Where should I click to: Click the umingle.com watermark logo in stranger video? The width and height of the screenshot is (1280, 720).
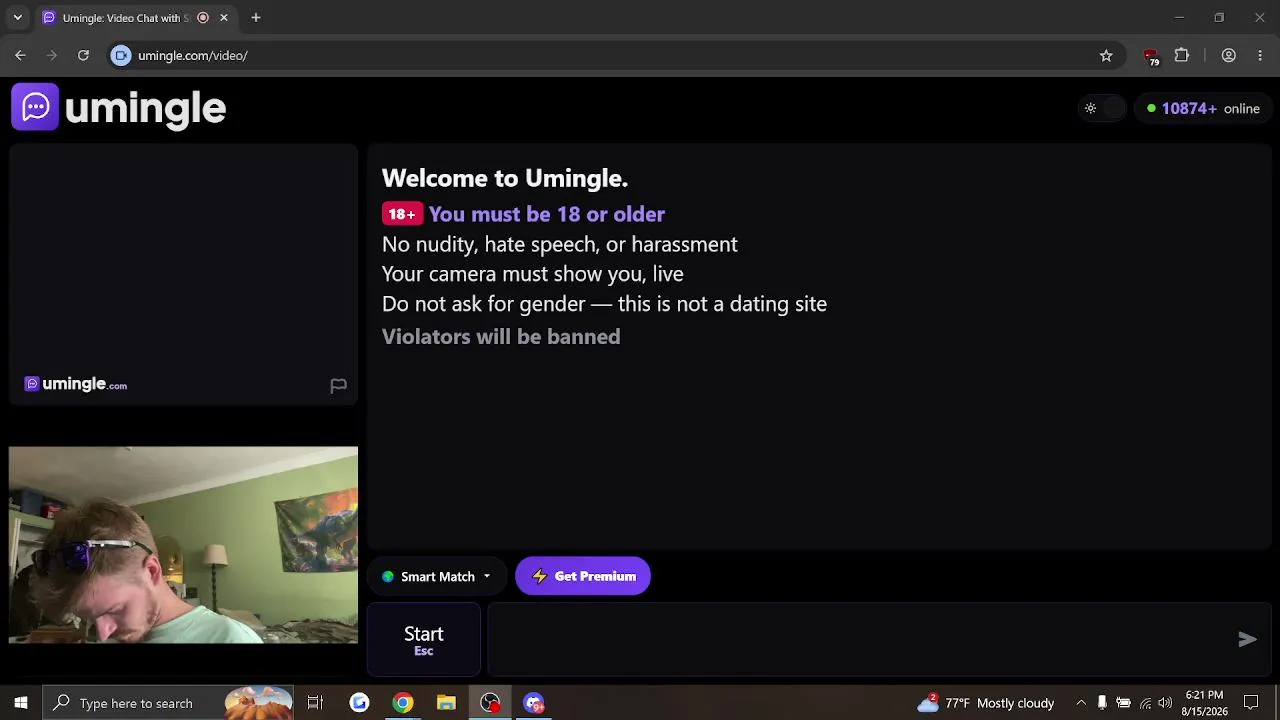(76, 384)
